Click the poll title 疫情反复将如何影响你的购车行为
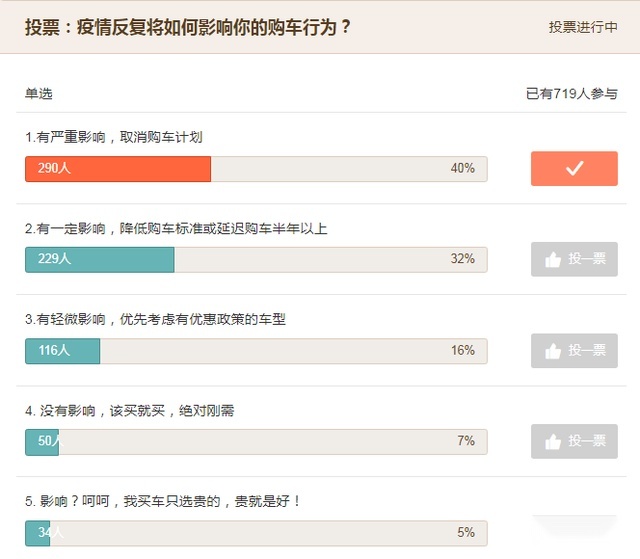640x559 pixels. click(206, 28)
